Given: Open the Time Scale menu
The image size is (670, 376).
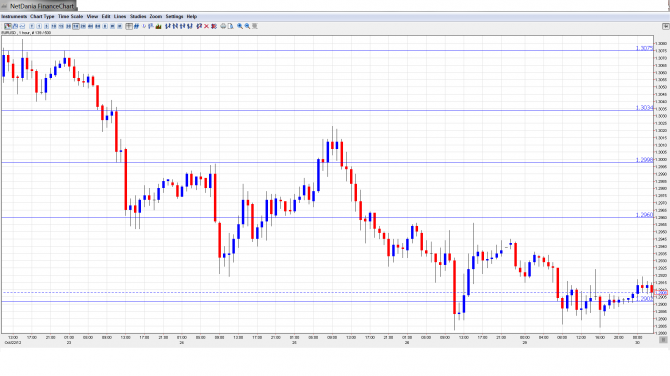Looking at the screenshot, I should 71,16.
